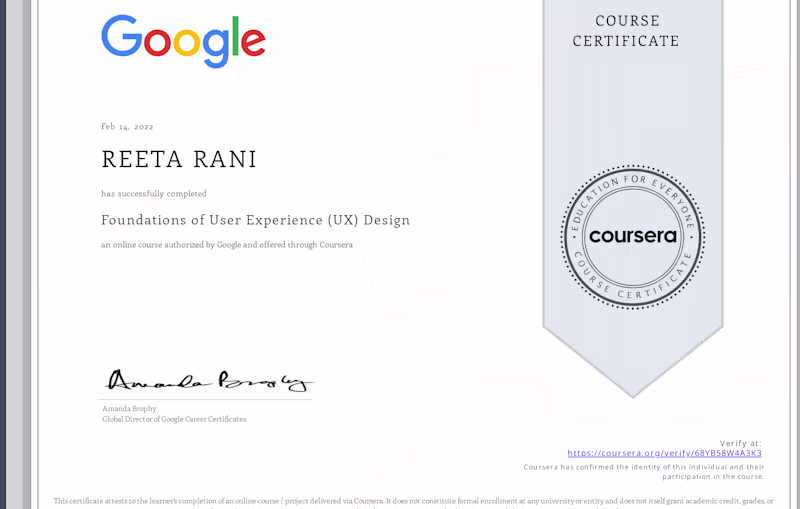Click the COURSE CERTIFICATE ribbon heading
The height and width of the screenshot is (509, 800).
click(x=626, y=31)
